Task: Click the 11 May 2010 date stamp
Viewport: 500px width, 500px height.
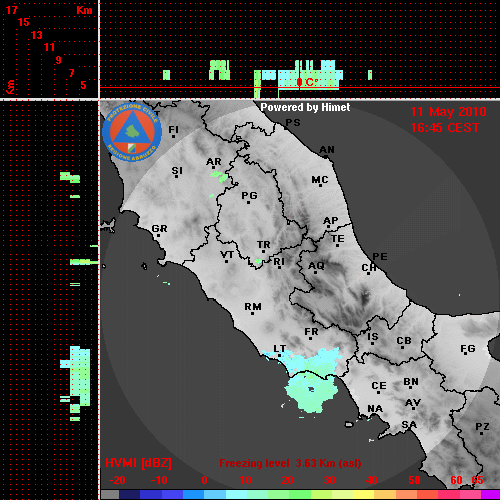Action: pyautogui.click(x=448, y=112)
